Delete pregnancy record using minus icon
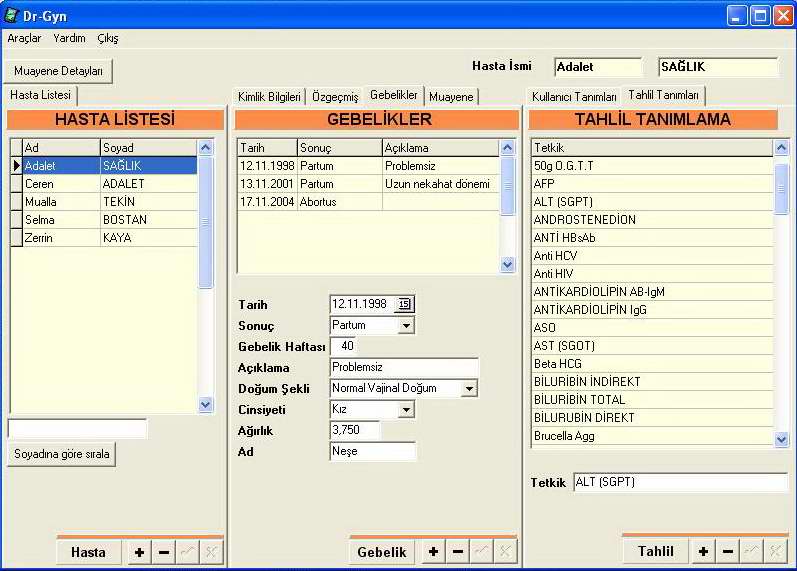This screenshot has width=797, height=571. [x=457, y=552]
